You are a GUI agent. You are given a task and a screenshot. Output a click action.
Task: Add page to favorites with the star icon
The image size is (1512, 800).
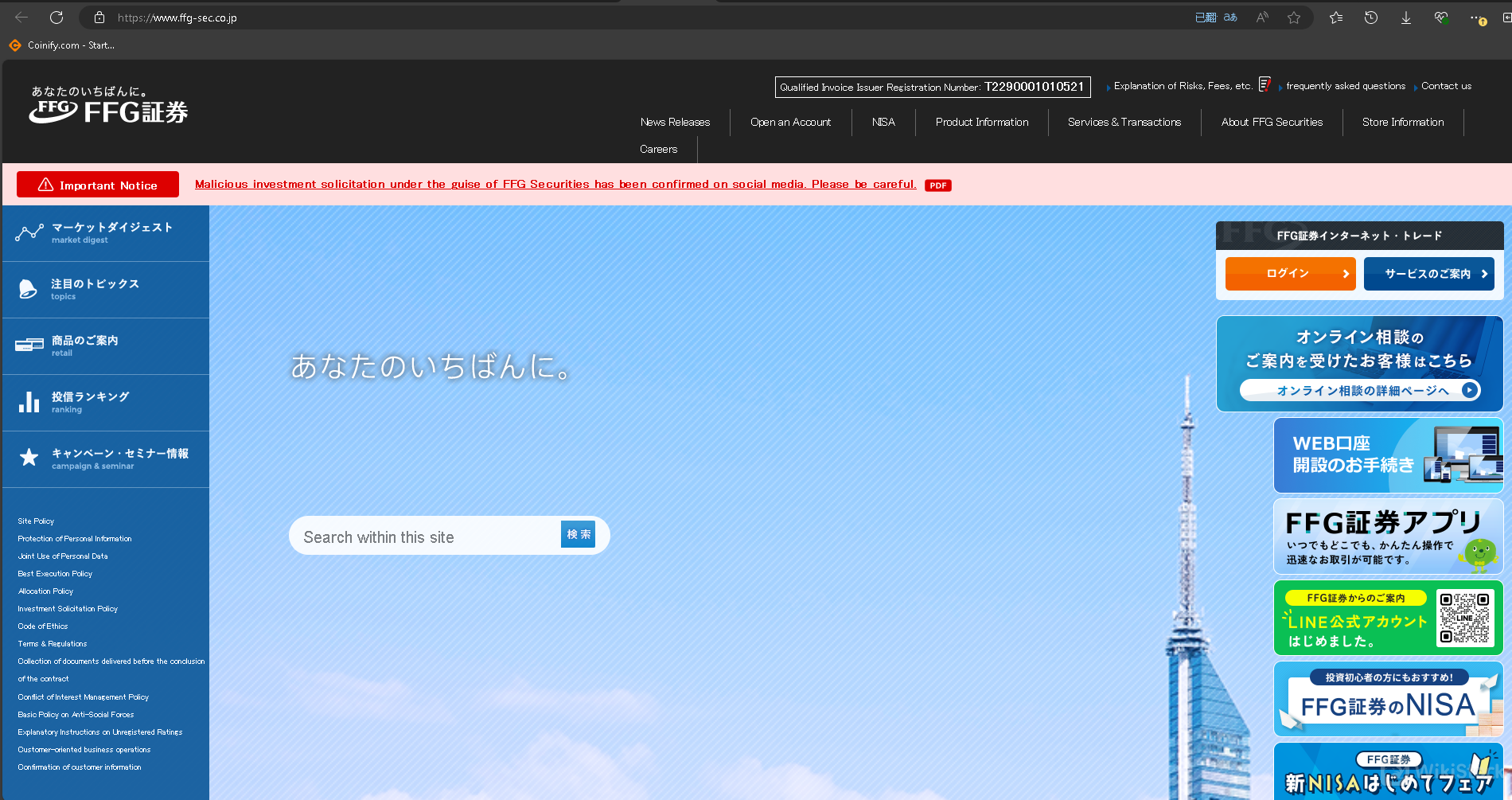click(1294, 17)
